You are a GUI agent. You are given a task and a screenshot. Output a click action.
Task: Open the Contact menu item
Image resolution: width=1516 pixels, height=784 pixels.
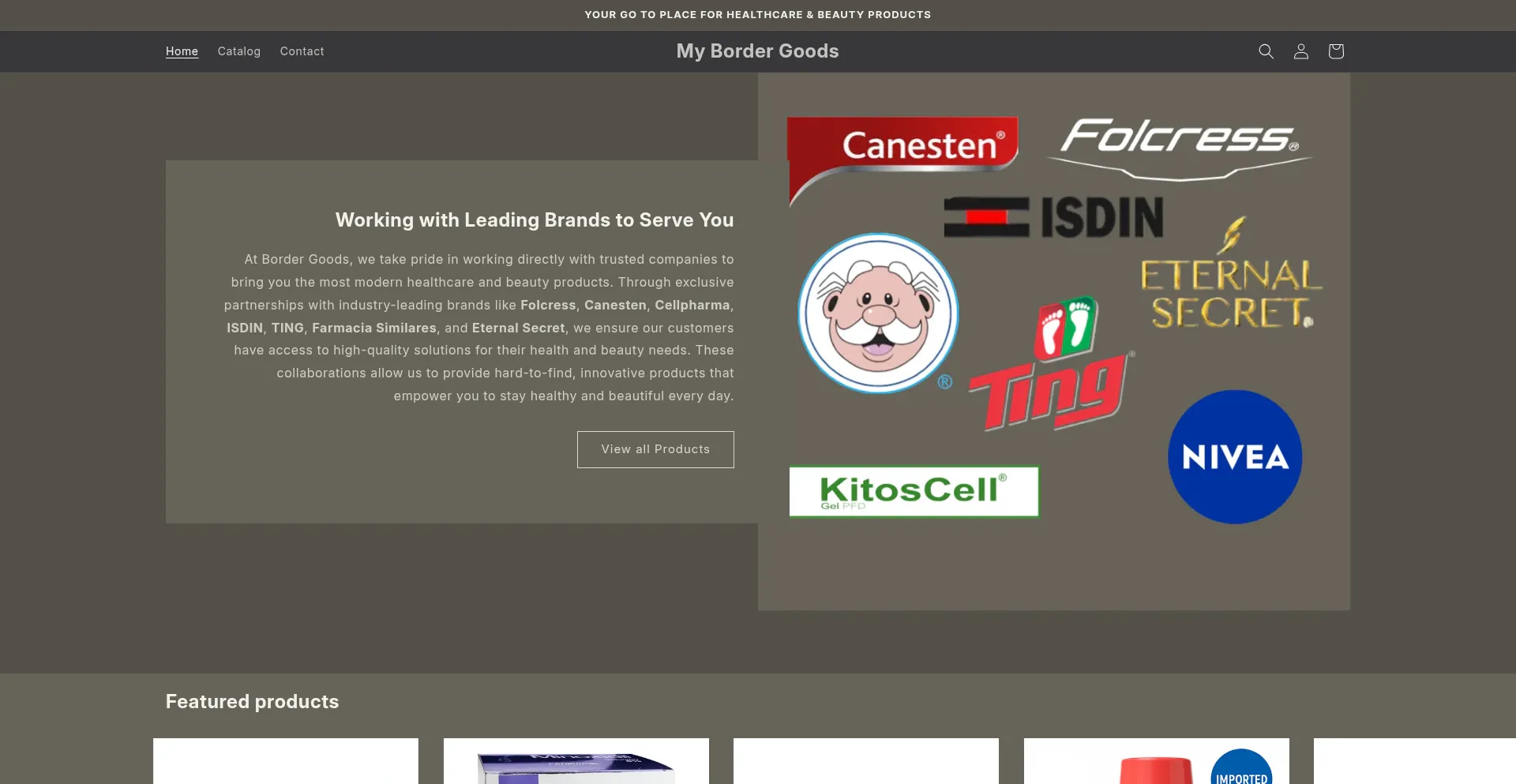[x=302, y=51]
